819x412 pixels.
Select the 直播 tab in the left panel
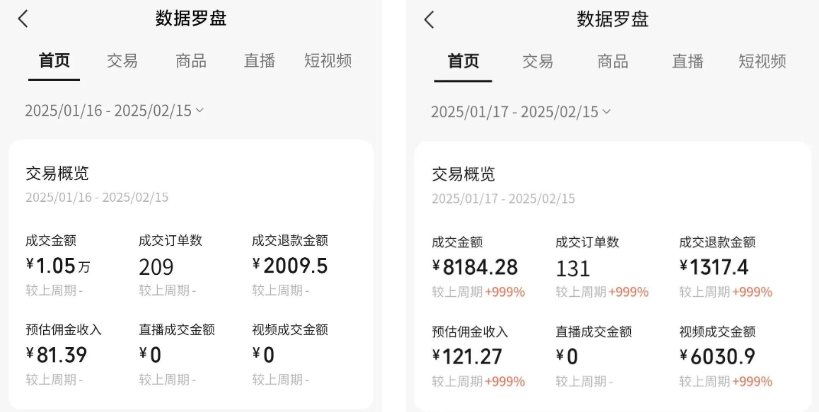[x=259, y=61]
